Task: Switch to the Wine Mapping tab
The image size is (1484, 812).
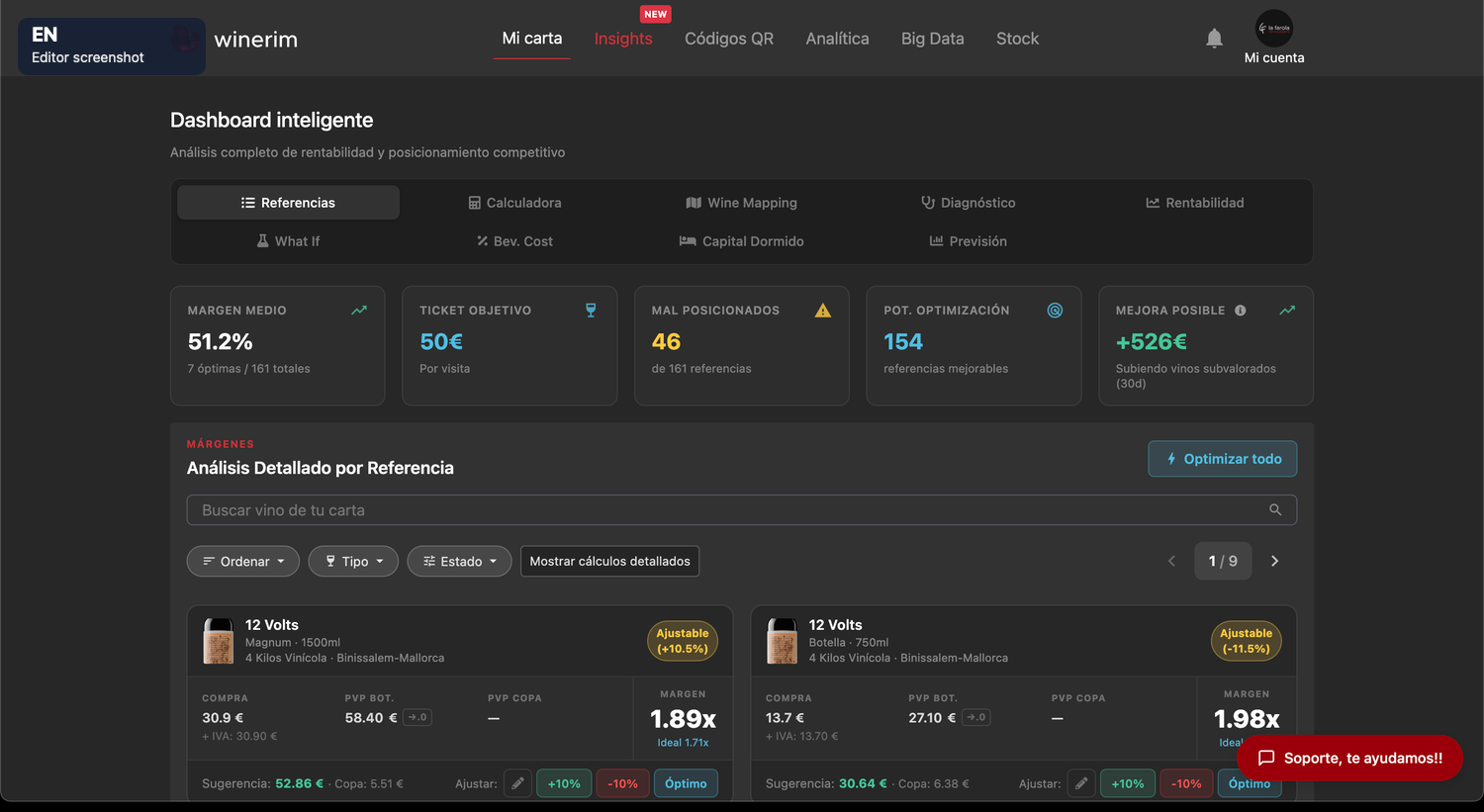Action: tap(741, 203)
